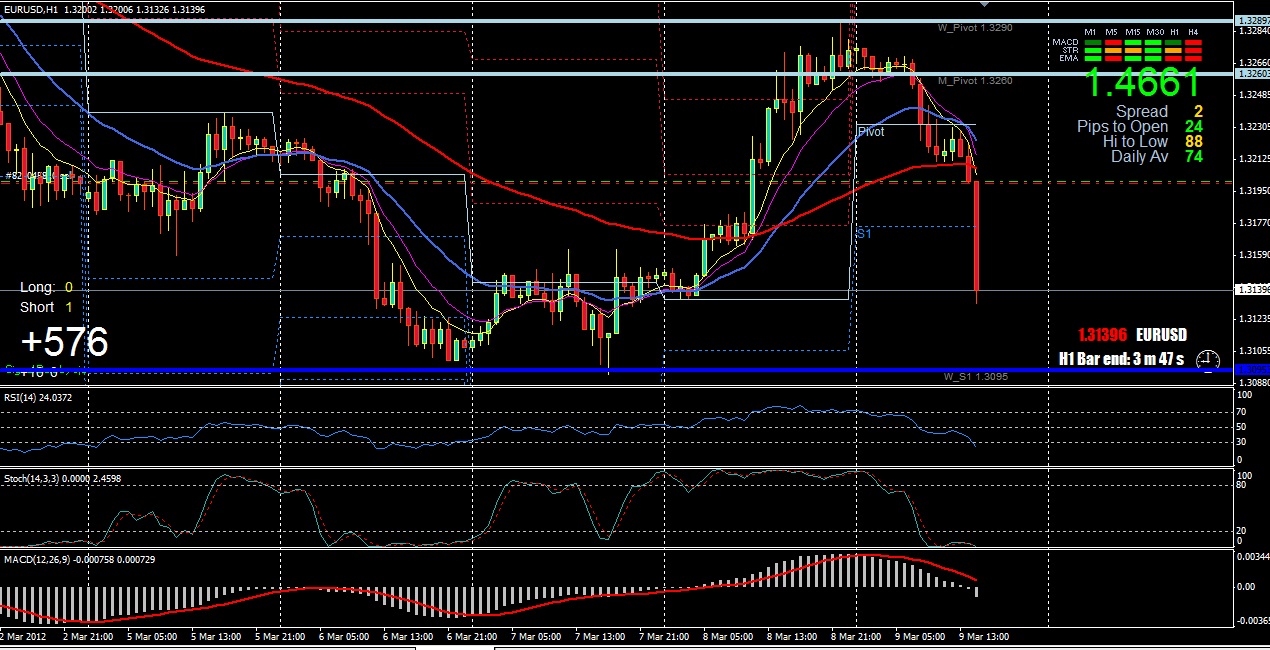Click the M_Pivot 1.3260 label
This screenshot has width=1270, height=650.
tap(974, 80)
